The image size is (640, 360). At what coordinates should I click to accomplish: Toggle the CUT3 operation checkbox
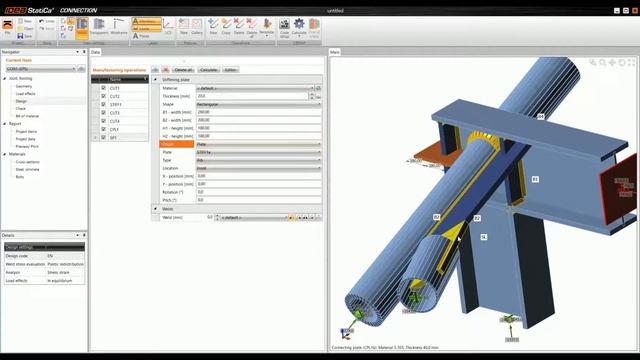[x=103, y=113]
